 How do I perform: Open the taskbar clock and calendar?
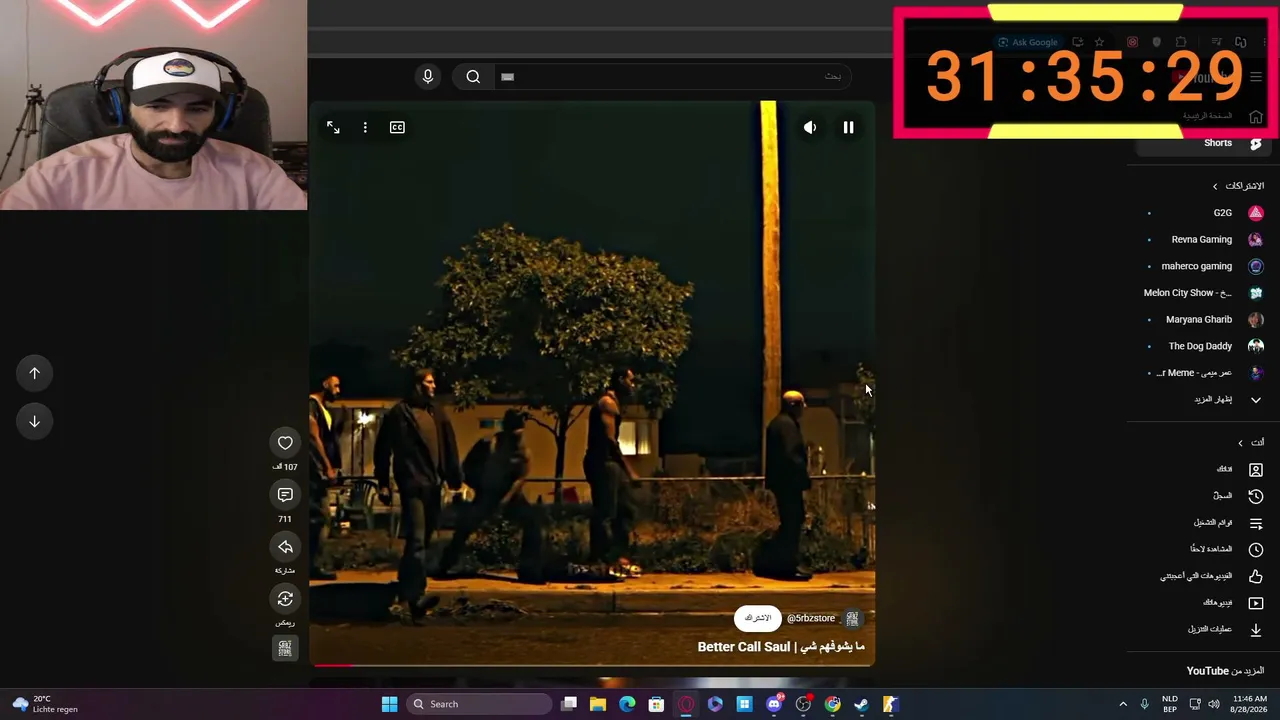[x=1250, y=704]
